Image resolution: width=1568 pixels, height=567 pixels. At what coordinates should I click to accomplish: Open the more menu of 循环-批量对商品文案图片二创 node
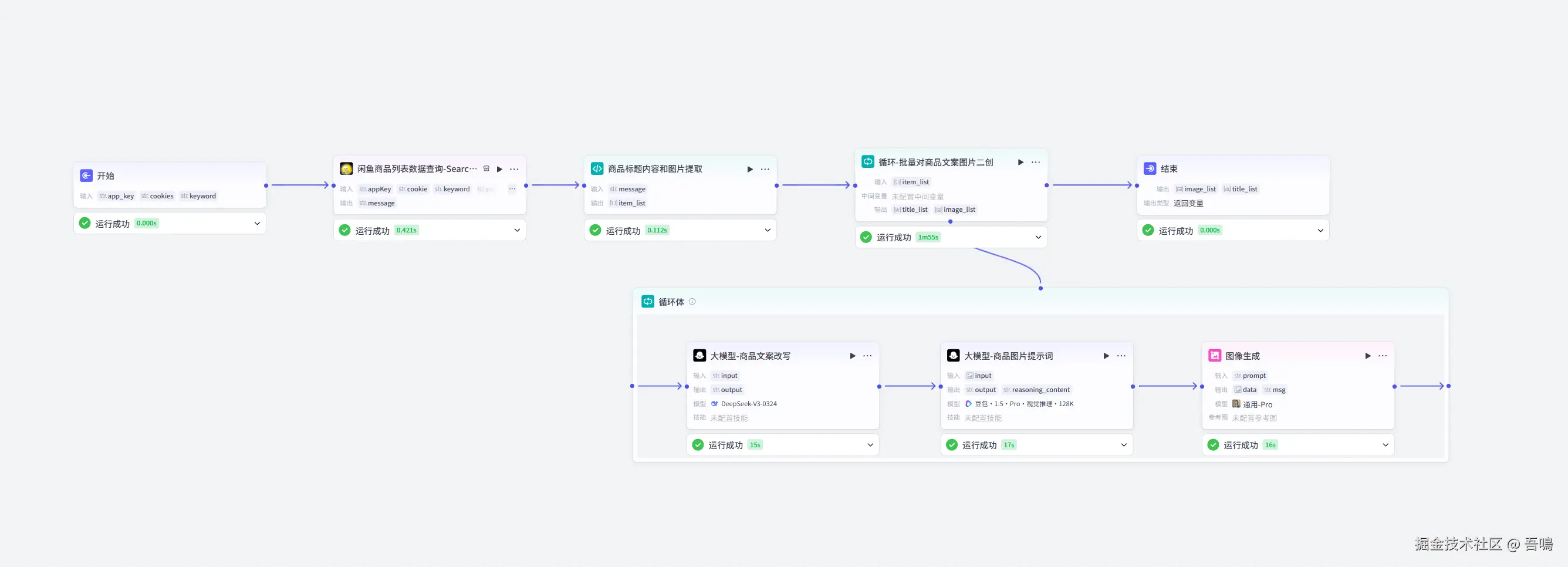pyautogui.click(x=1036, y=162)
